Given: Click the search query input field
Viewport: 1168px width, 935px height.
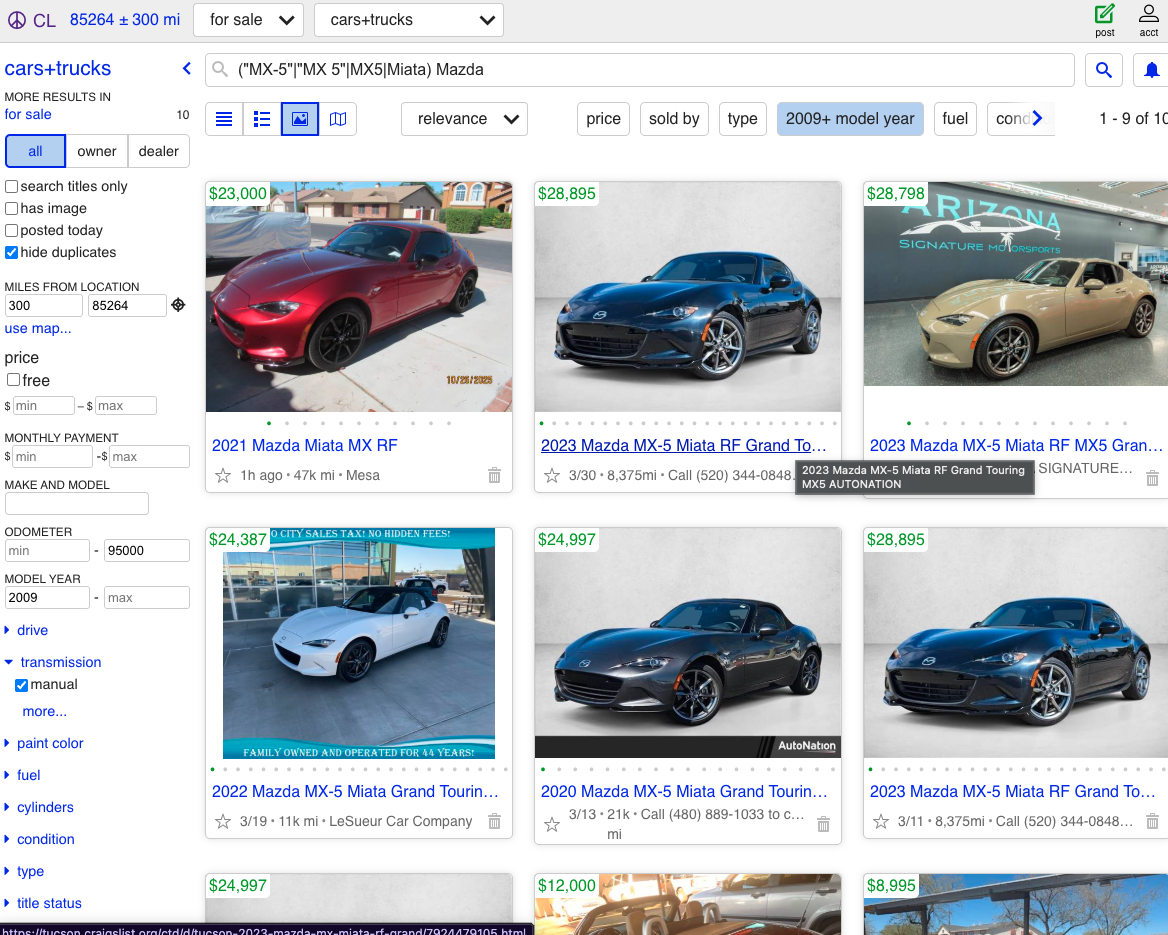Looking at the screenshot, I should pyautogui.click(x=639, y=70).
